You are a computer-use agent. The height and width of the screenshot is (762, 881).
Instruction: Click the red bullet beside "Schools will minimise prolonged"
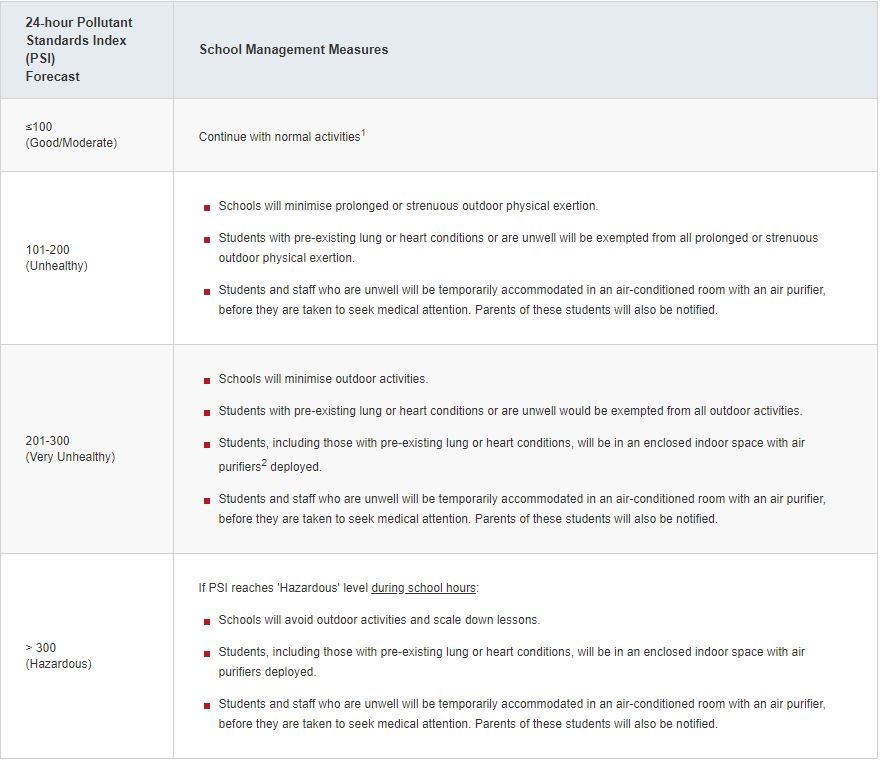click(207, 207)
